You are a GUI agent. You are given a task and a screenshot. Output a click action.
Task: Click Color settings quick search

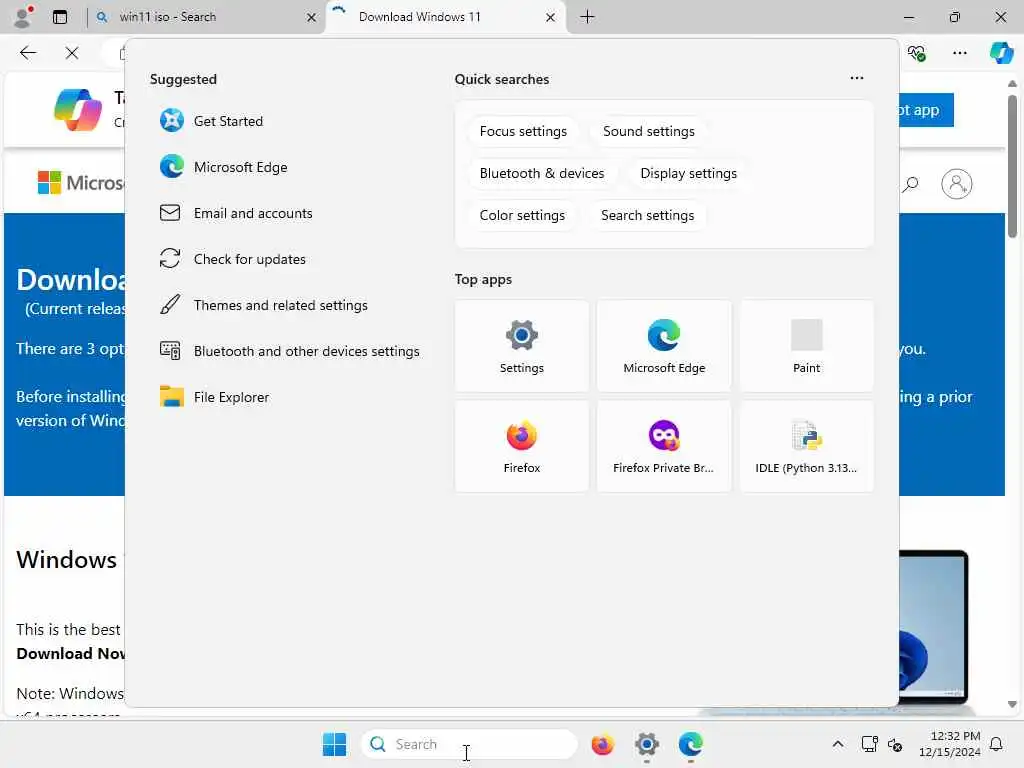pos(522,215)
